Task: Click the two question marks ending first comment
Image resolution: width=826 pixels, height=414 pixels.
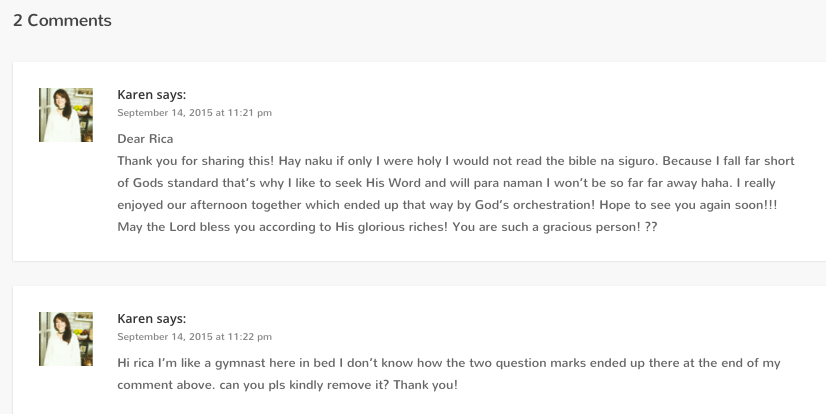Action: point(650,226)
